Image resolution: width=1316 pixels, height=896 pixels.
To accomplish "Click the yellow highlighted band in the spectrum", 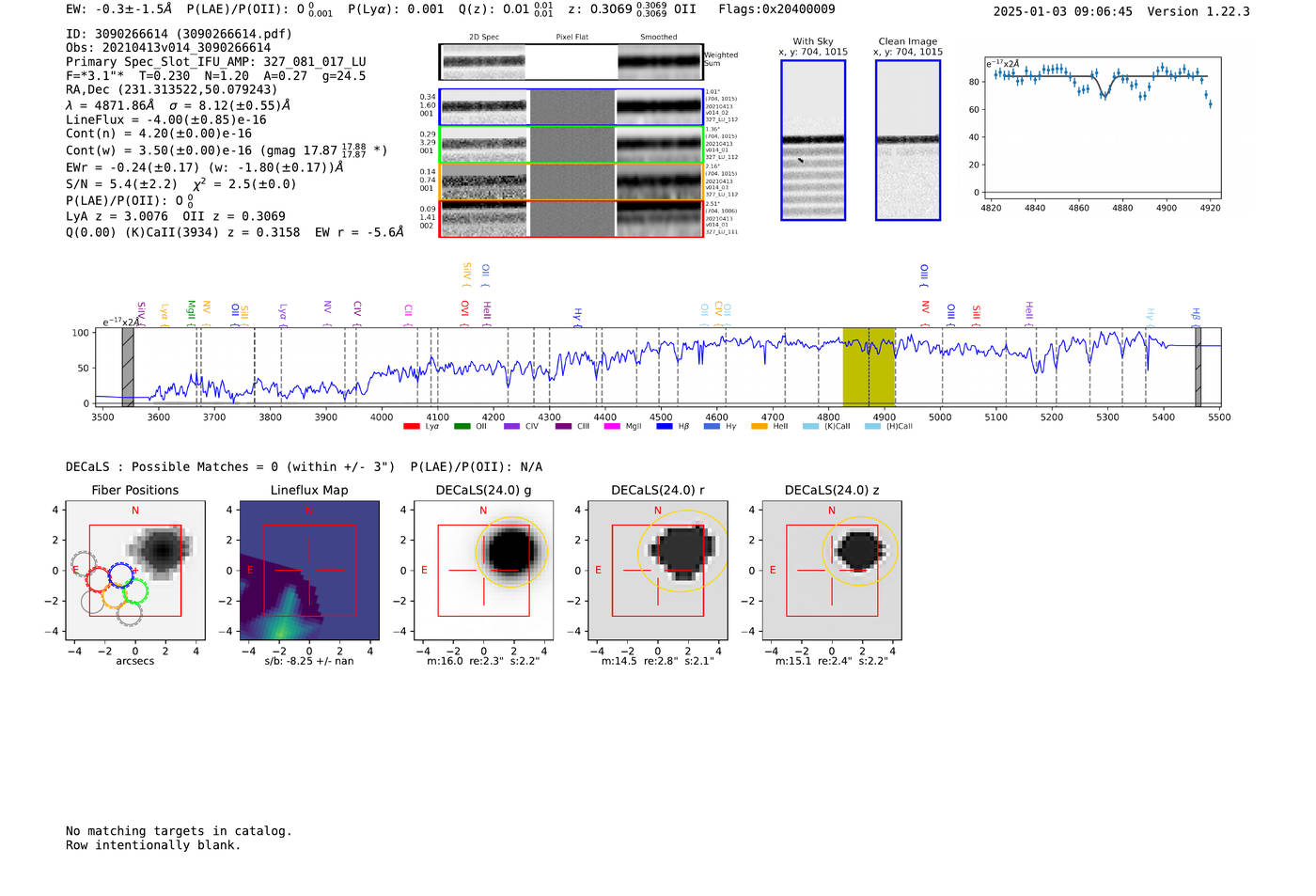I will click(x=868, y=367).
